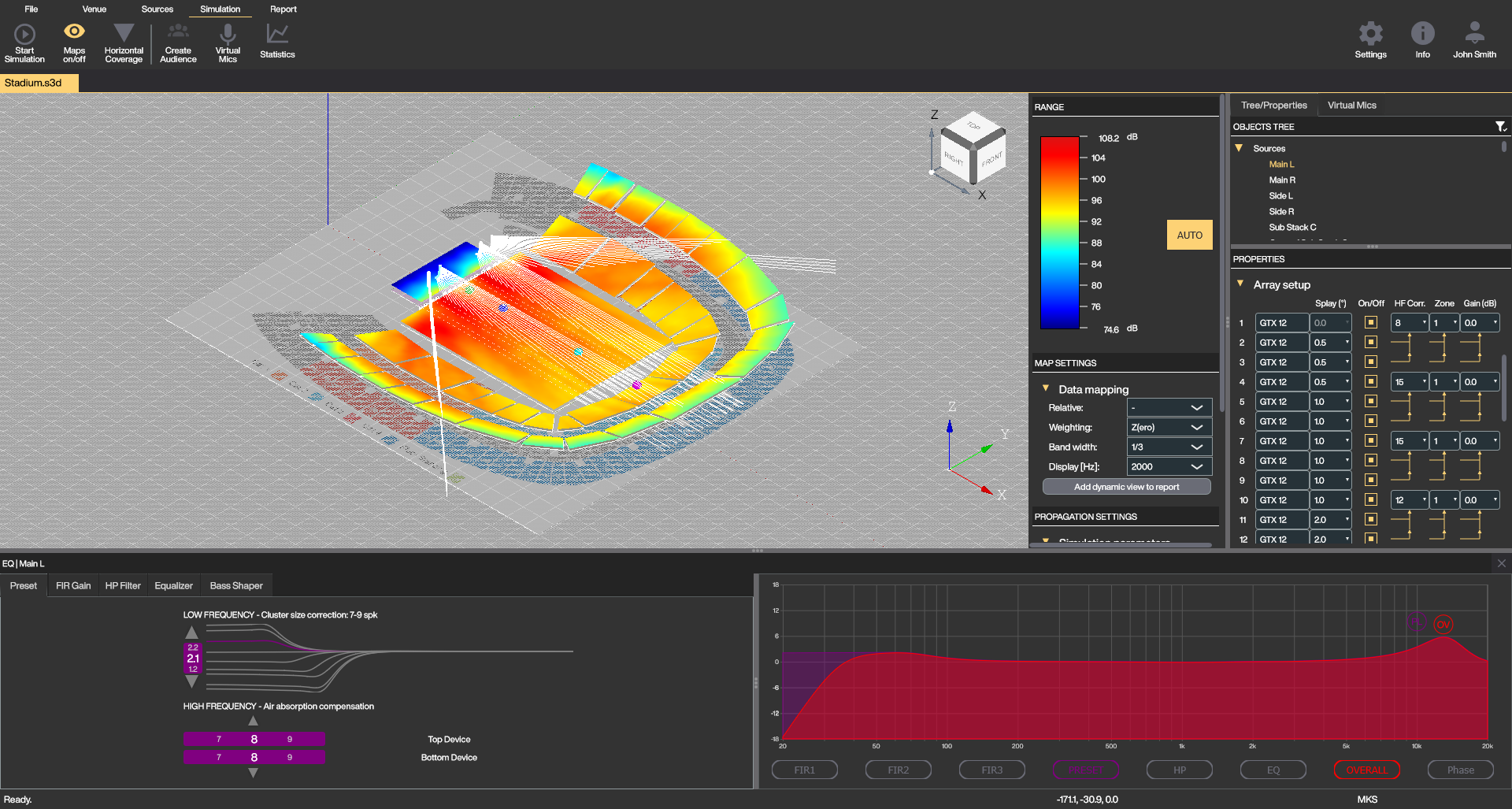Open Settings gear icon

(x=1370, y=34)
